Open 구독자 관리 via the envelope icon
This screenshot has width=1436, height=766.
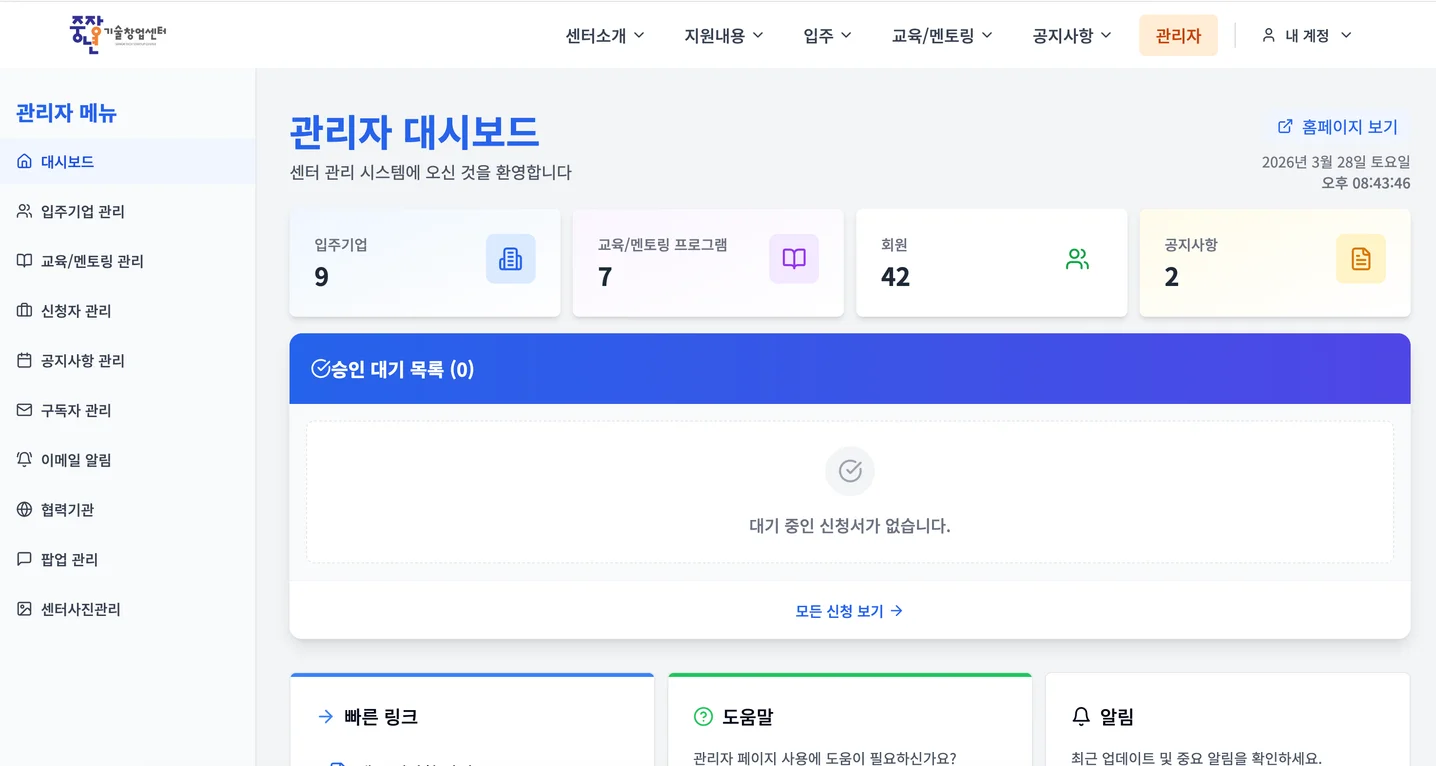click(x=23, y=410)
